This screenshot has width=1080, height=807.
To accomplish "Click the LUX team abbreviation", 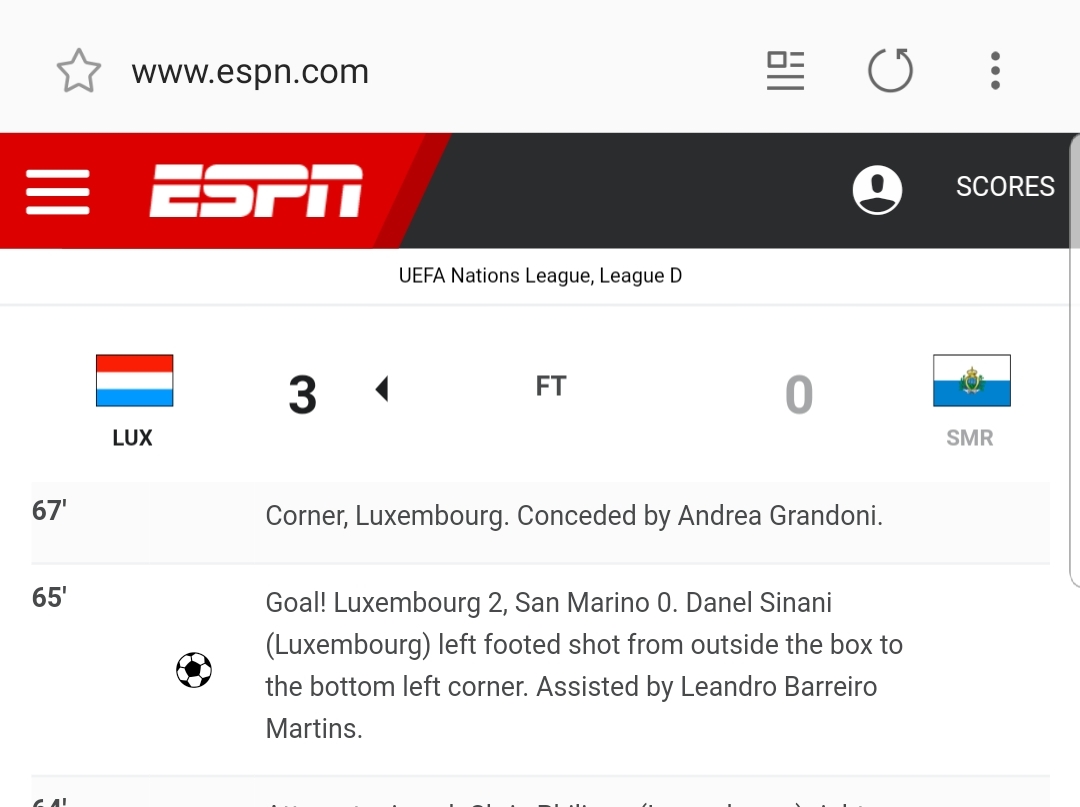I will (x=132, y=437).
